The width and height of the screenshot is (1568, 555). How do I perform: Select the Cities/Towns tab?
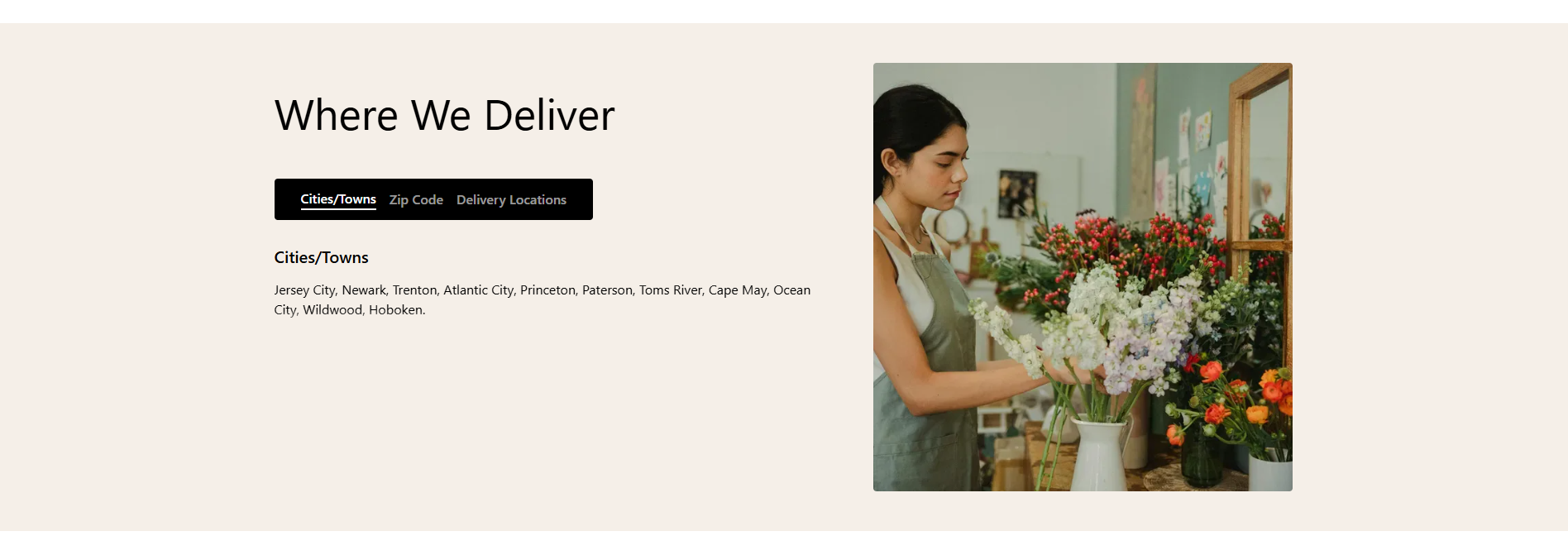(x=338, y=199)
